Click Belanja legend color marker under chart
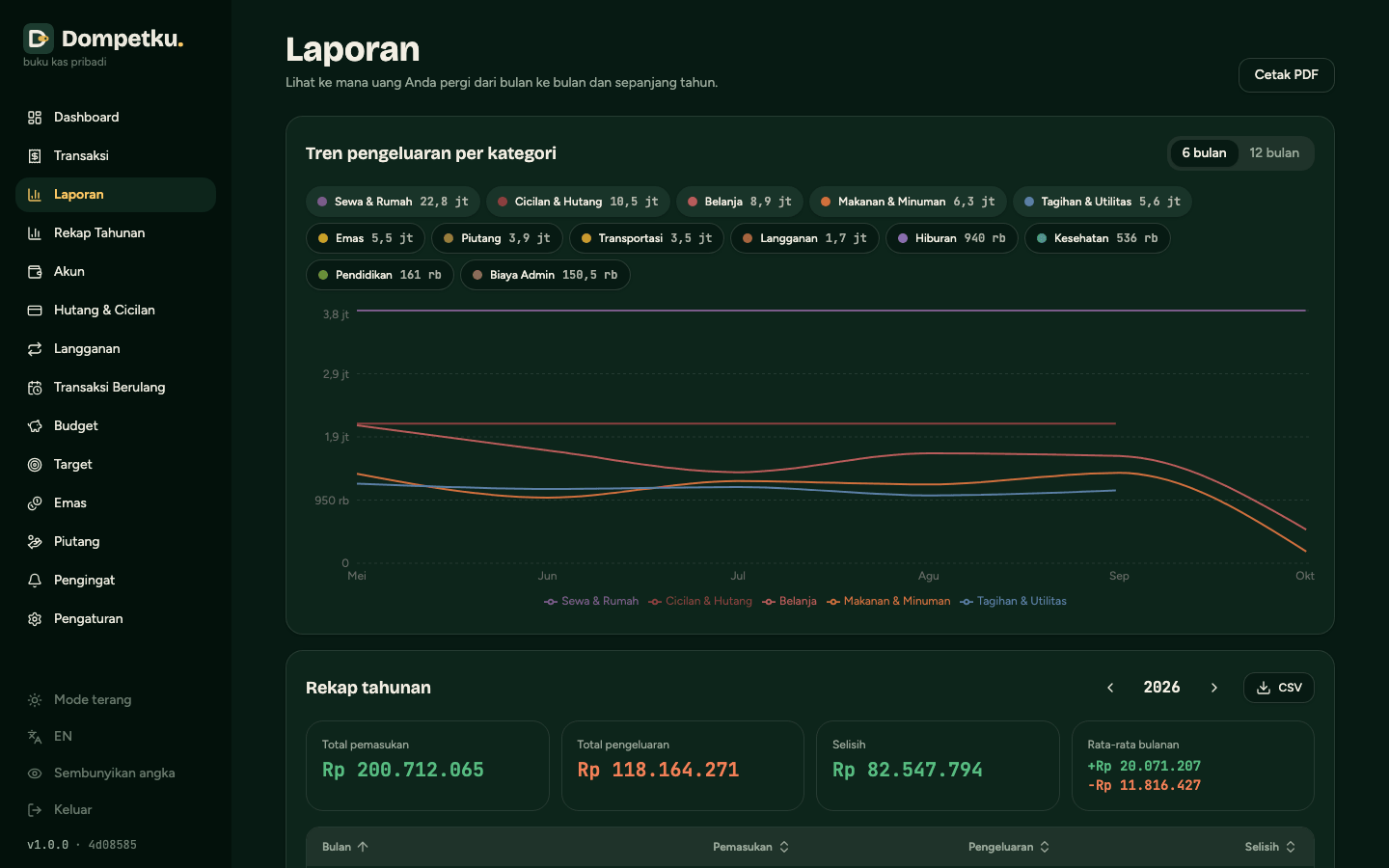The image size is (1389, 868). (769, 602)
